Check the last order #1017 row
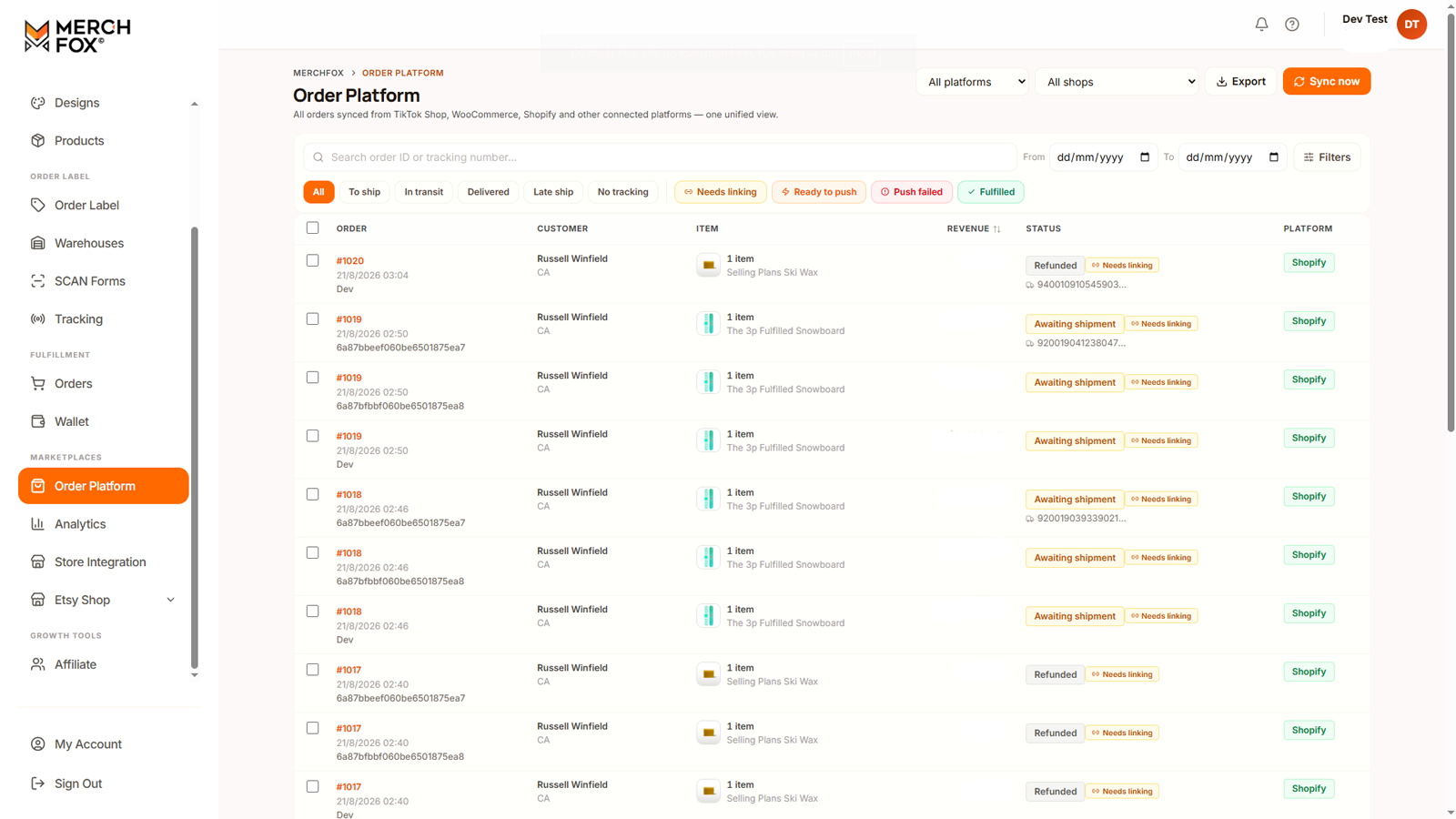Screen dimensions: 1456x819 coord(313,786)
